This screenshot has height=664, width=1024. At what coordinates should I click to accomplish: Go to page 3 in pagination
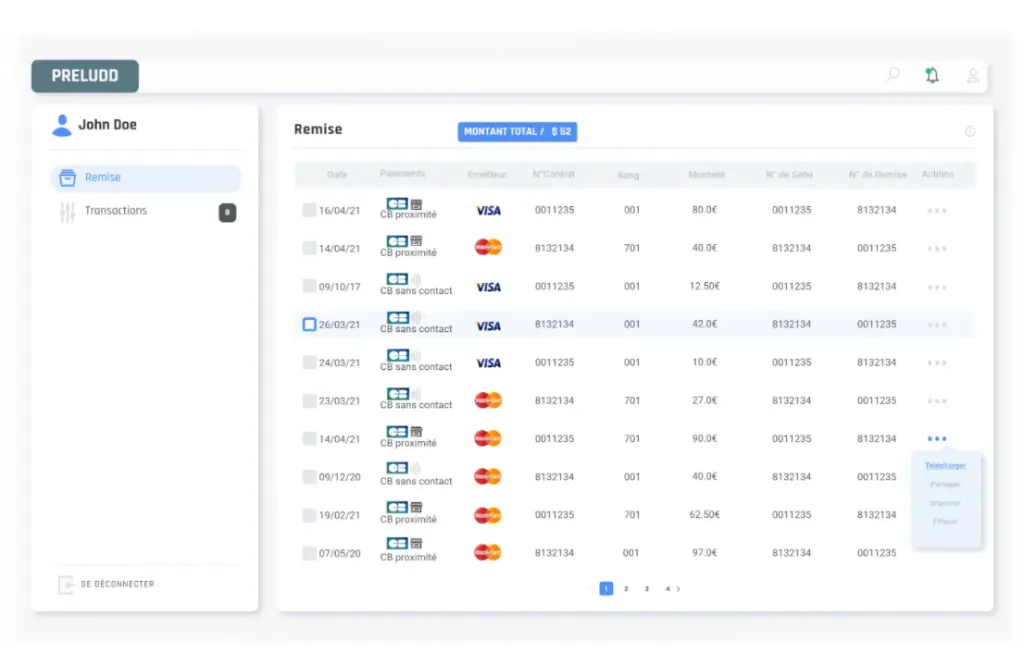pos(647,589)
